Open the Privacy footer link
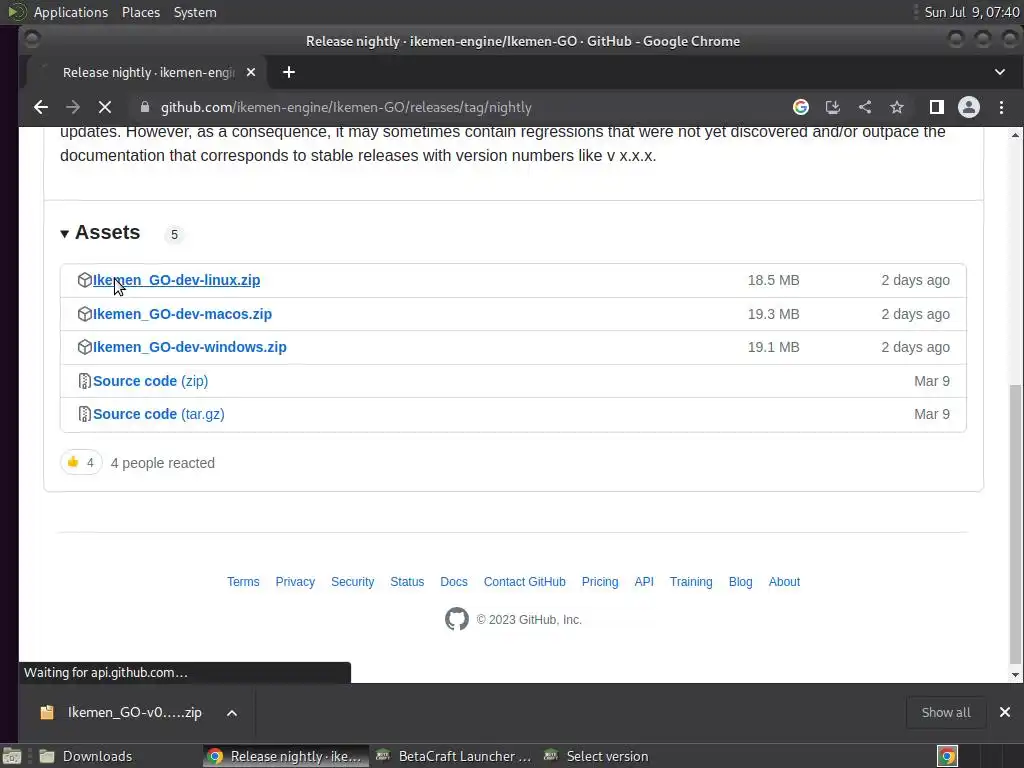The width and height of the screenshot is (1024, 768). pos(295,582)
